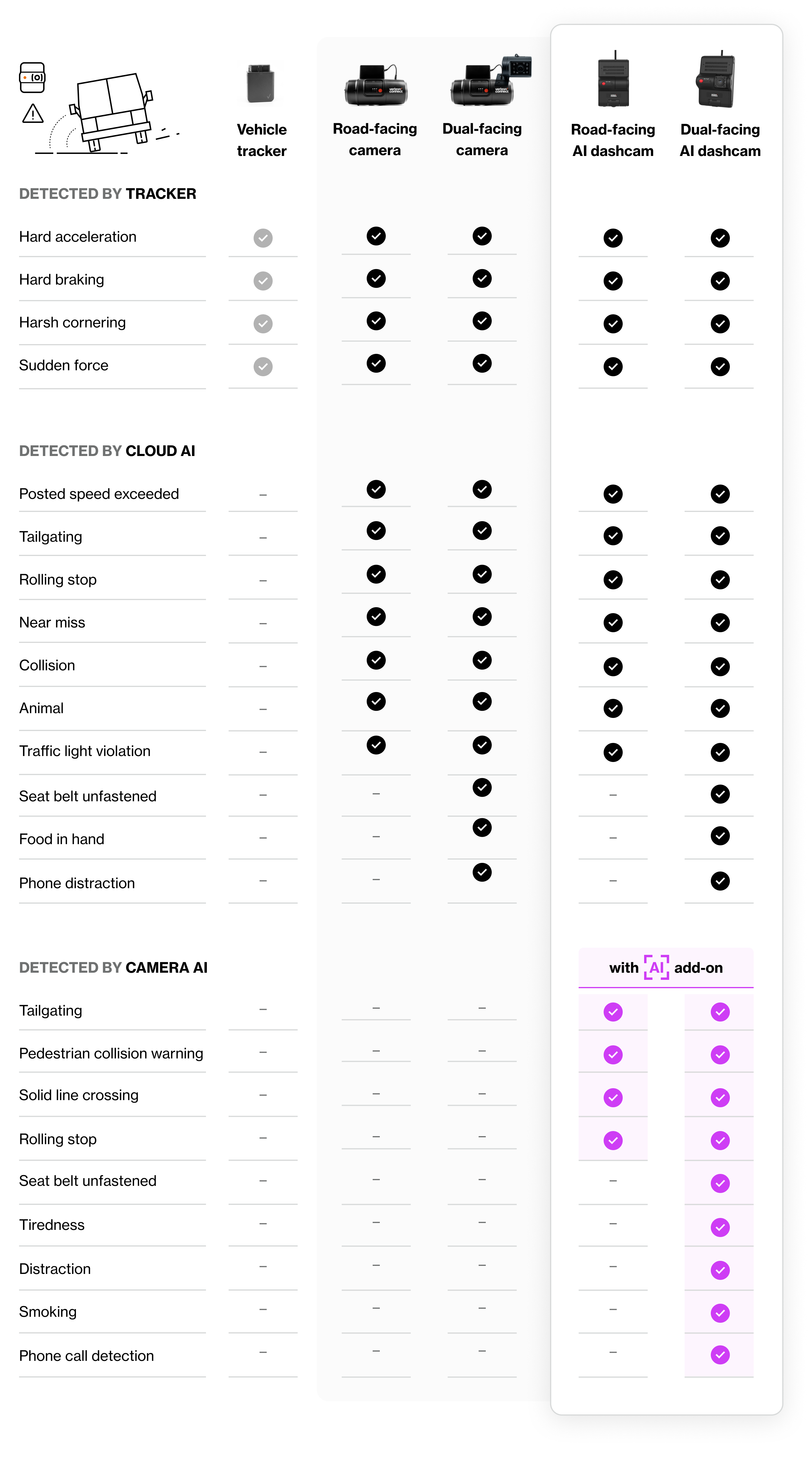Viewport: 812px width, 1468px height.
Task: Click purple checkmark for Smoking Dual-facing AI dashcam
Action: (x=720, y=1313)
